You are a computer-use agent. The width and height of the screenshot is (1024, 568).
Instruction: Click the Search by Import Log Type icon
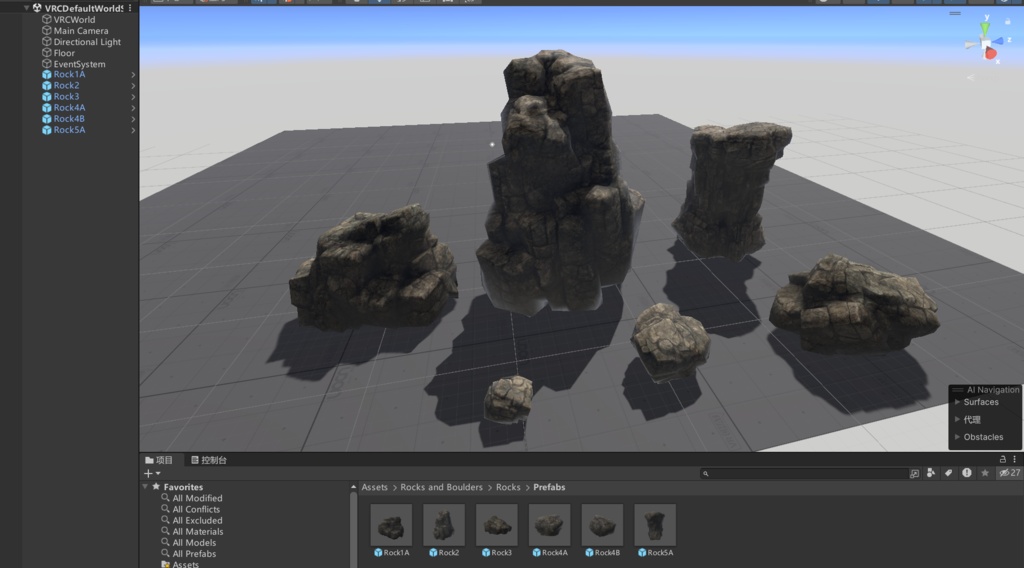[967, 473]
